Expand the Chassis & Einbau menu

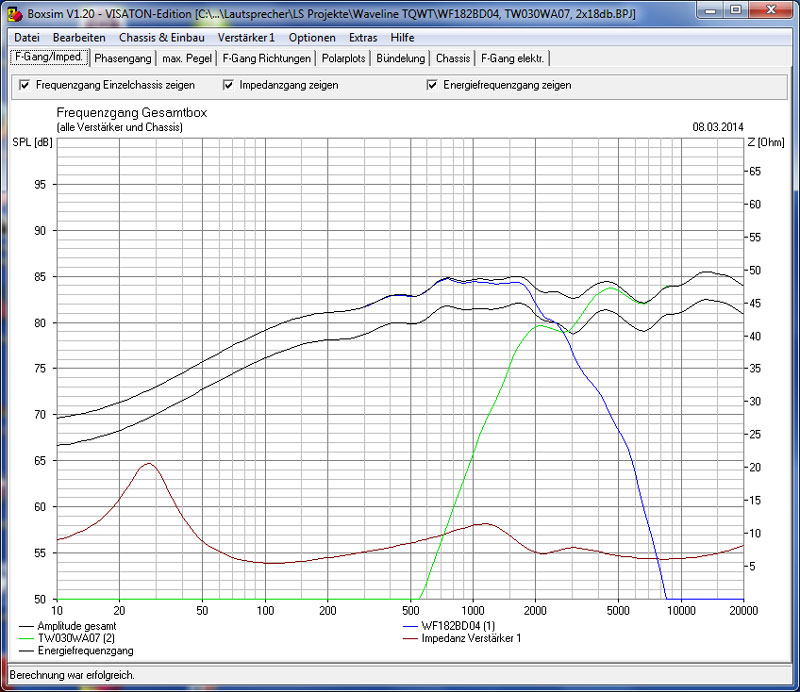click(161, 37)
